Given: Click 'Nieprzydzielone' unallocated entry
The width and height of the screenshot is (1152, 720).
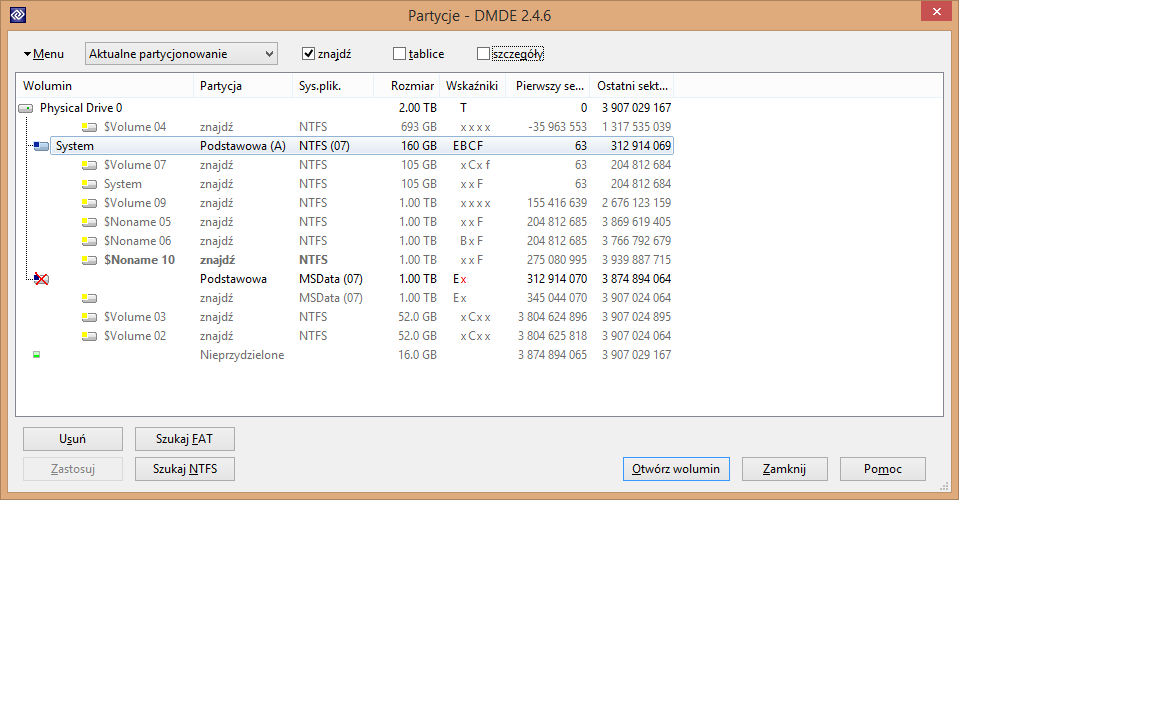Looking at the screenshot, I should point(242,356).
